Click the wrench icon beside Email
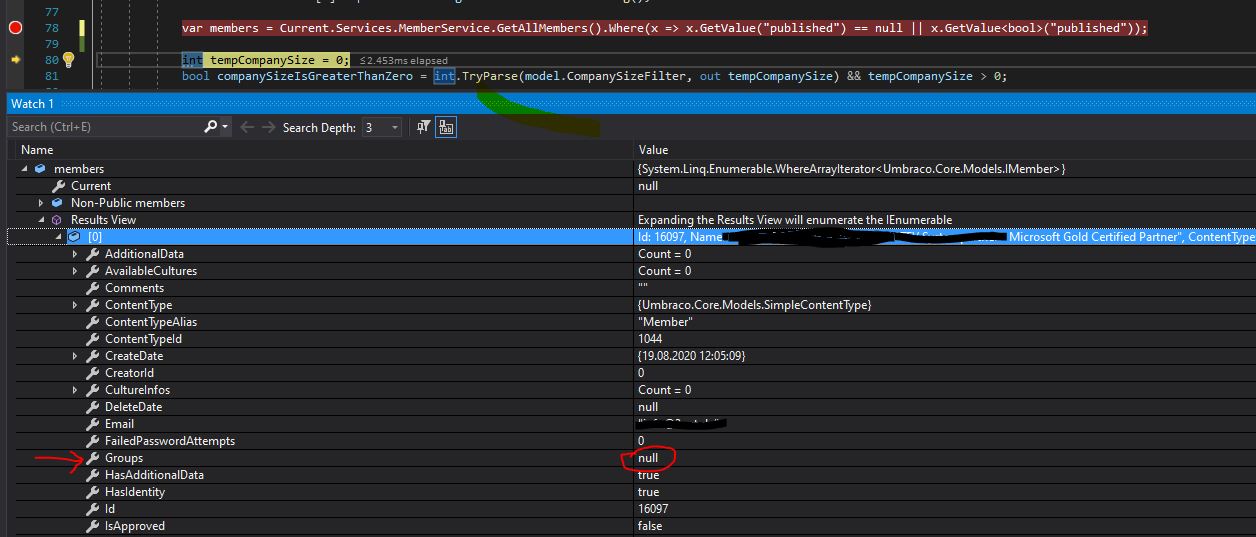This screenshot has width=1256, height=537. pos(92,424)
